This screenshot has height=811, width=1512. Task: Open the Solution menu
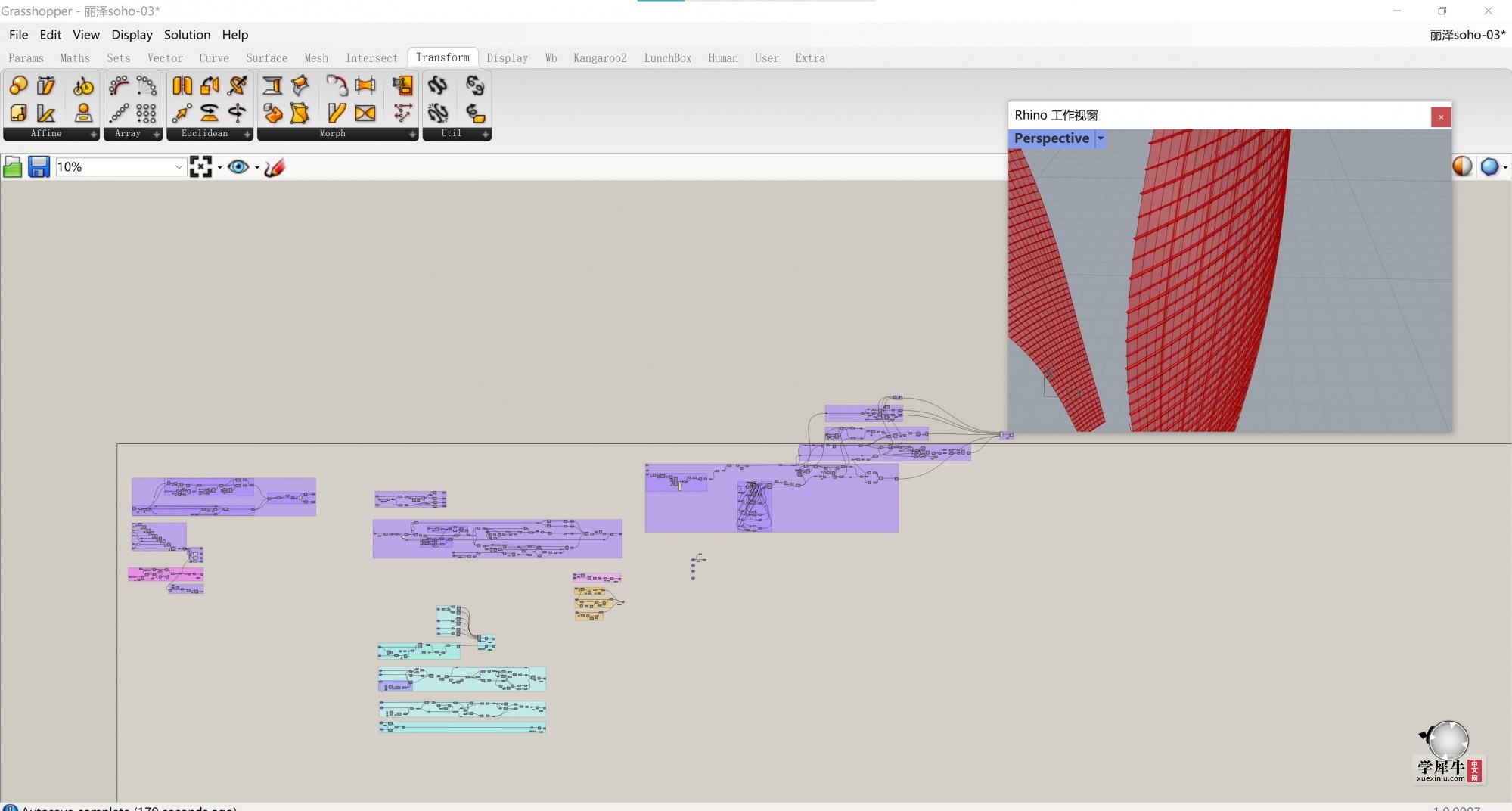pos(187,35)
